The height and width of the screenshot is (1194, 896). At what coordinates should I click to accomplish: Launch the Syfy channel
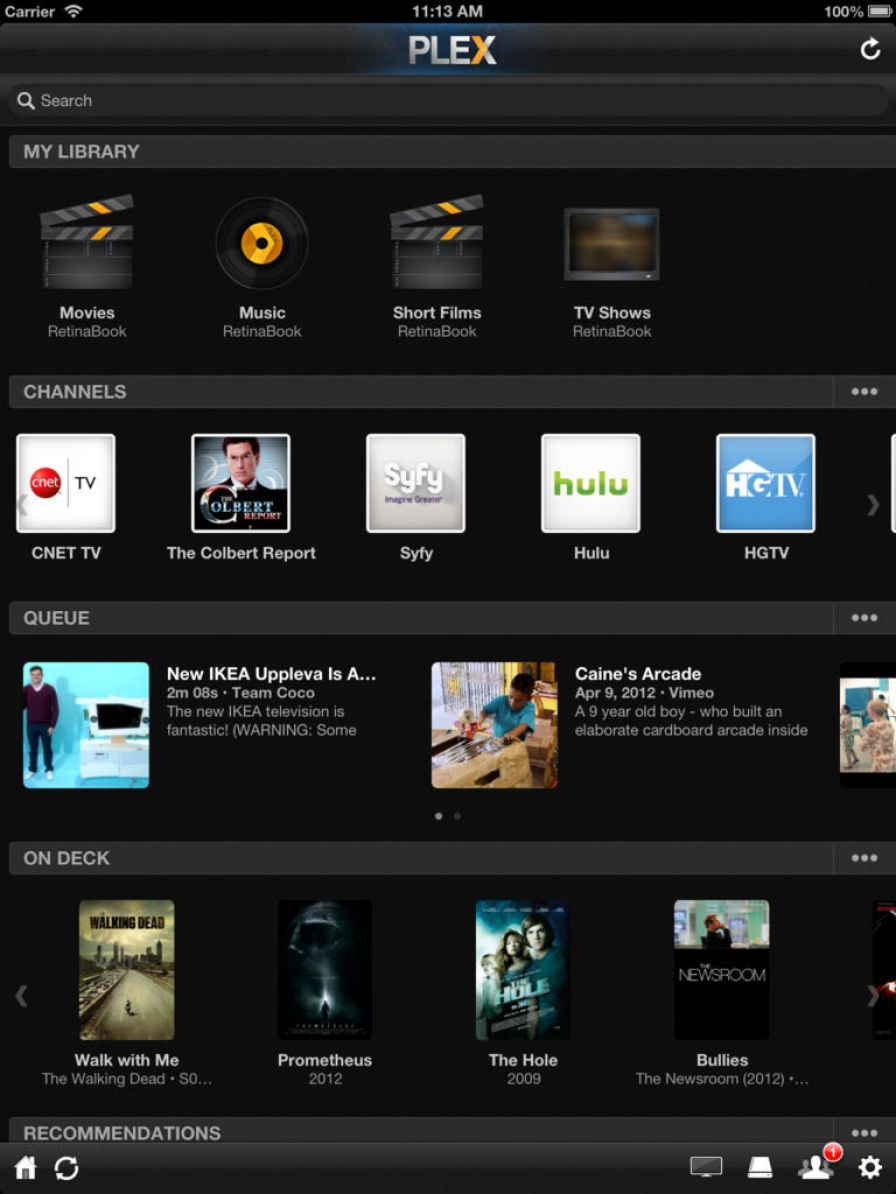click(x=415, y=484)
